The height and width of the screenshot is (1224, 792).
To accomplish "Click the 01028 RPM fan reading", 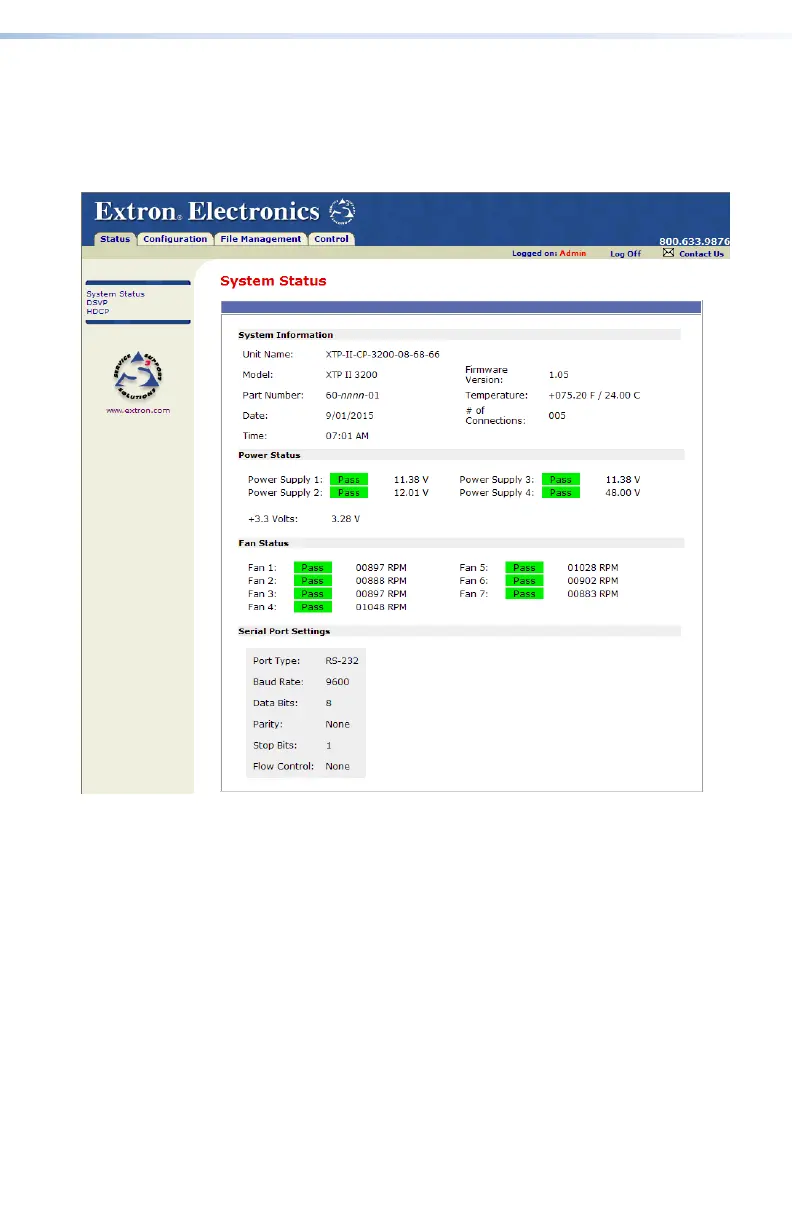I will coord(593,568).
